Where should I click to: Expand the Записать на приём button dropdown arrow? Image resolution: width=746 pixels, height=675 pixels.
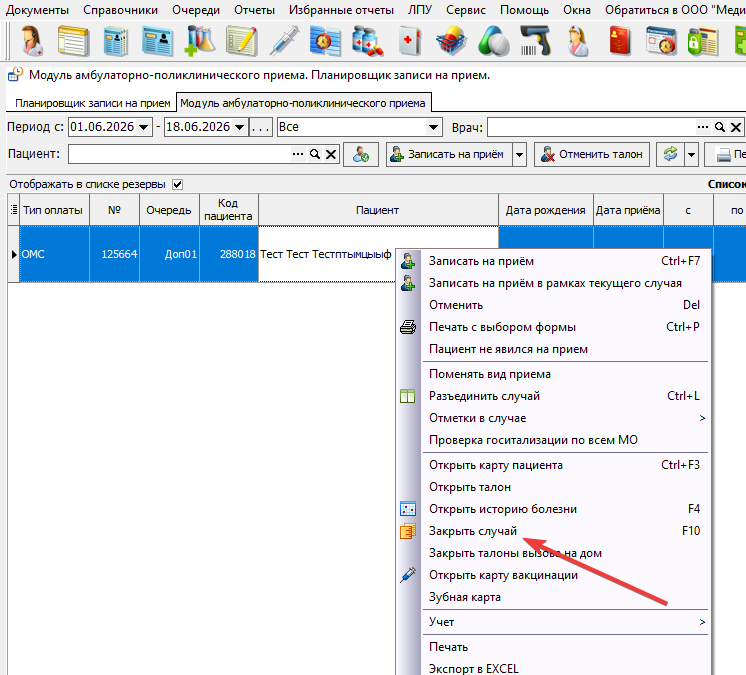pyautogui.click(x=520, y=154)
